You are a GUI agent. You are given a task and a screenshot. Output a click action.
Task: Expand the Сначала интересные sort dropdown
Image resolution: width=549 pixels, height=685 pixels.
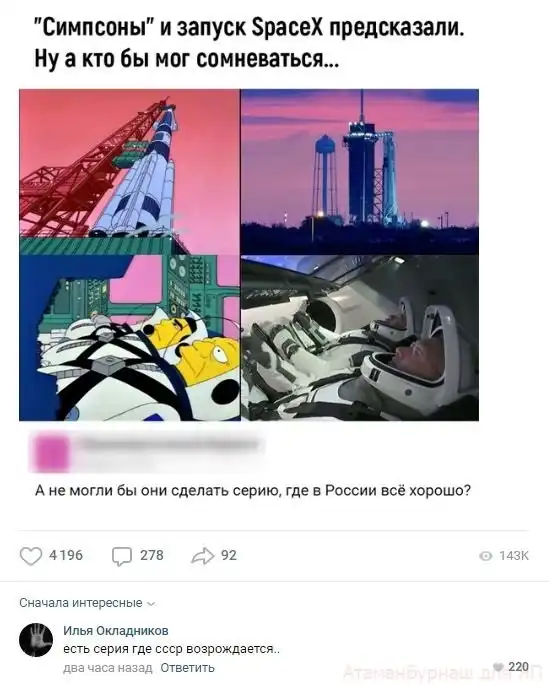[87, 603]
